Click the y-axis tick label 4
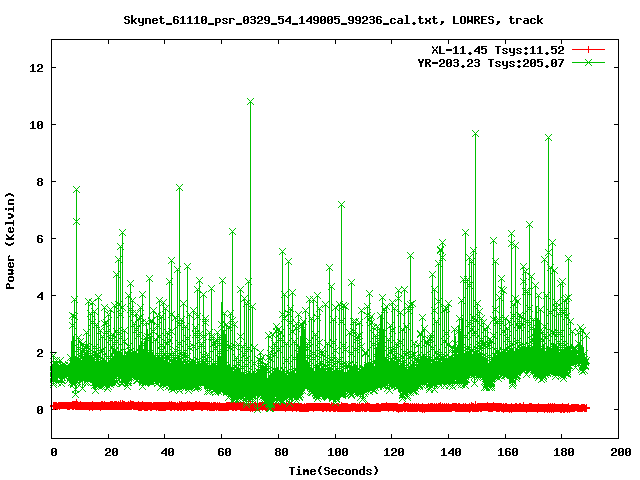This screenshot has width=640, height=480. (39, 296)
